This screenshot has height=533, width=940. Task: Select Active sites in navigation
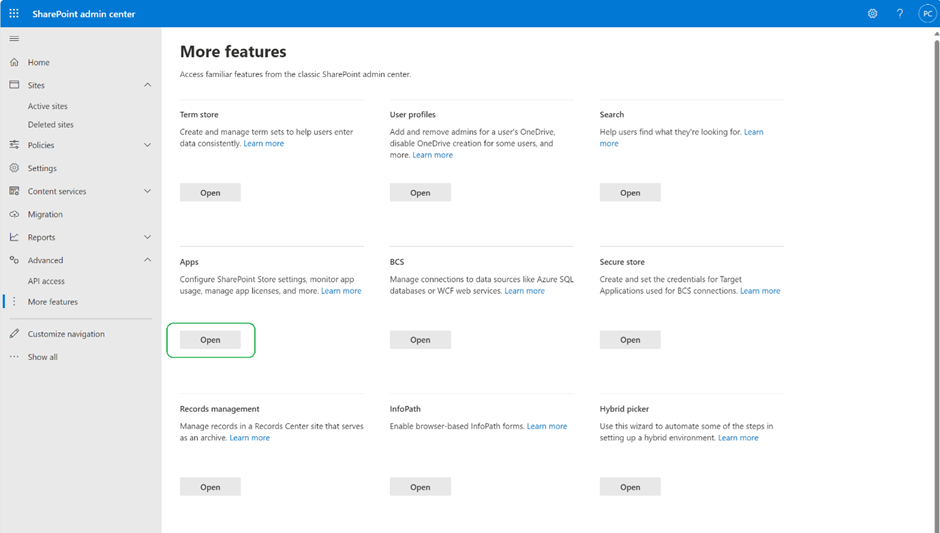[x=47, y=106]
